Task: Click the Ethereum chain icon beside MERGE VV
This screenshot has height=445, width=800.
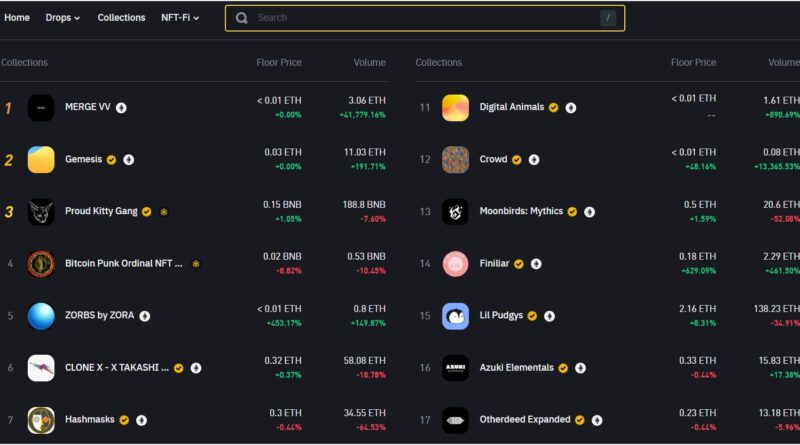Action: 121,107
